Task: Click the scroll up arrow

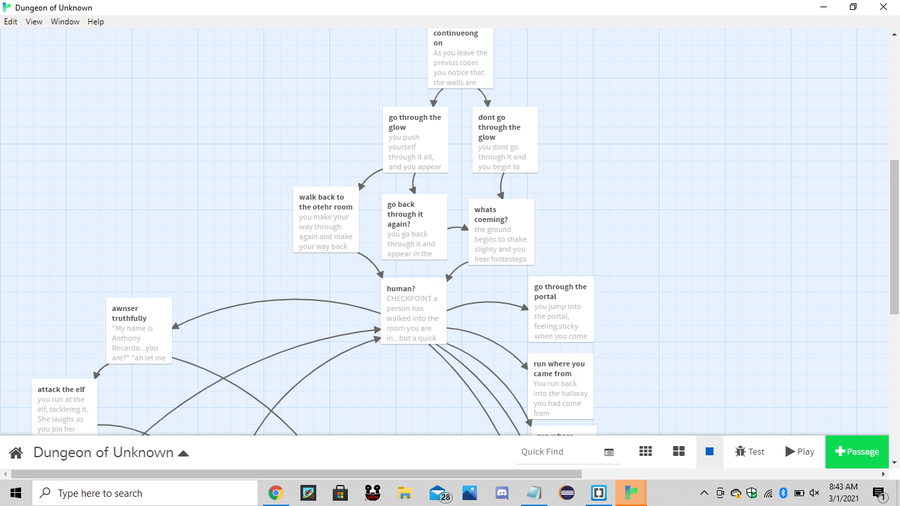Action: coord(894,34)
